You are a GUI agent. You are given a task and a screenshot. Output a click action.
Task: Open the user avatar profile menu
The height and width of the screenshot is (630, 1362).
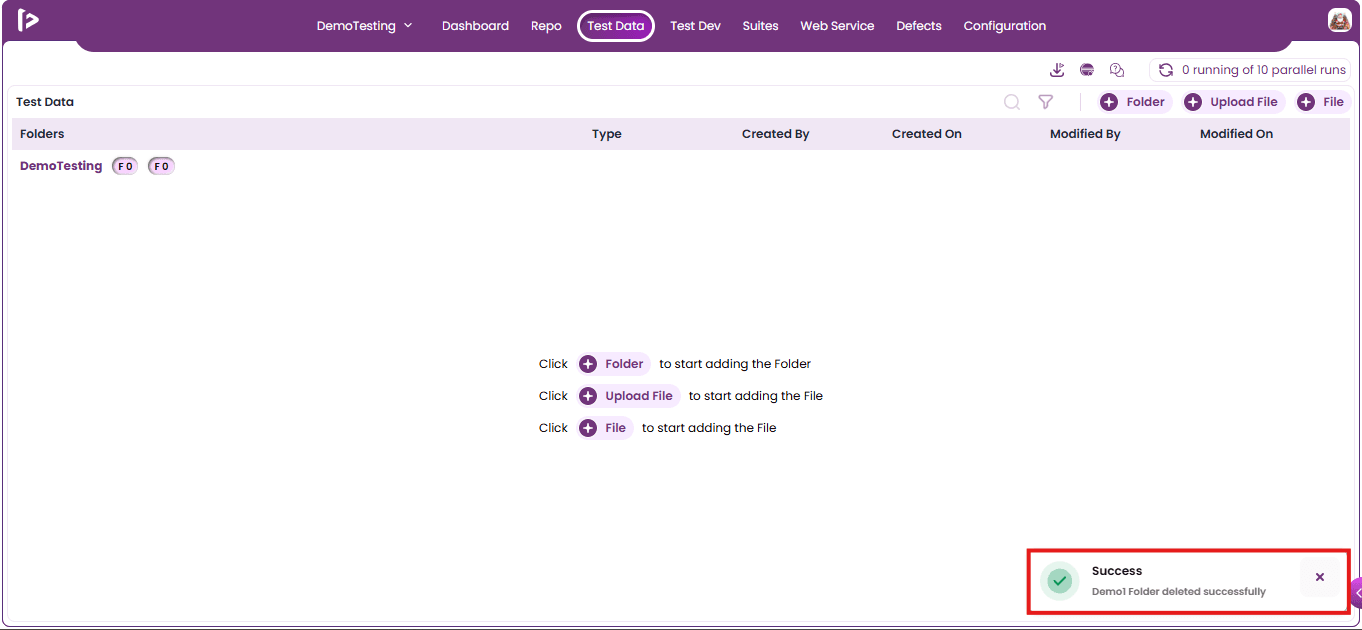1339,20
